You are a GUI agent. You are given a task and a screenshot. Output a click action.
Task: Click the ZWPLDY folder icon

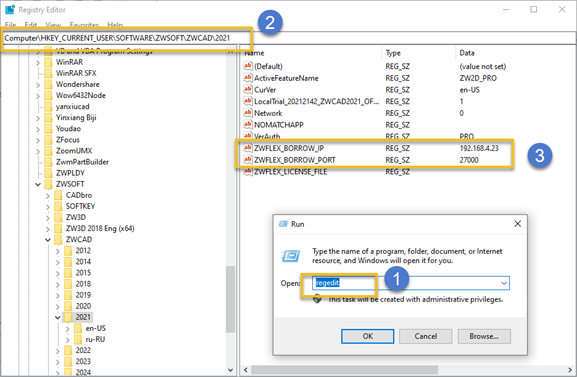(48, 173)
